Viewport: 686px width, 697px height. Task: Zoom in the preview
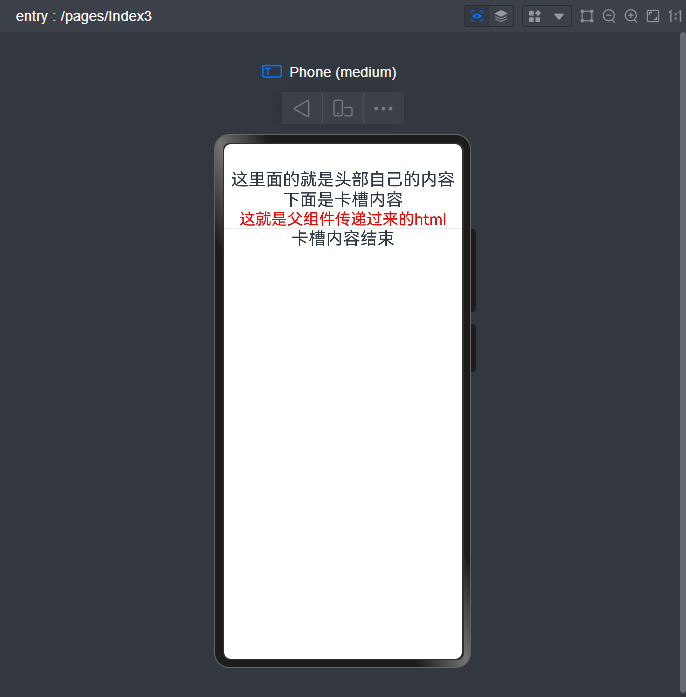coord(631,16)
